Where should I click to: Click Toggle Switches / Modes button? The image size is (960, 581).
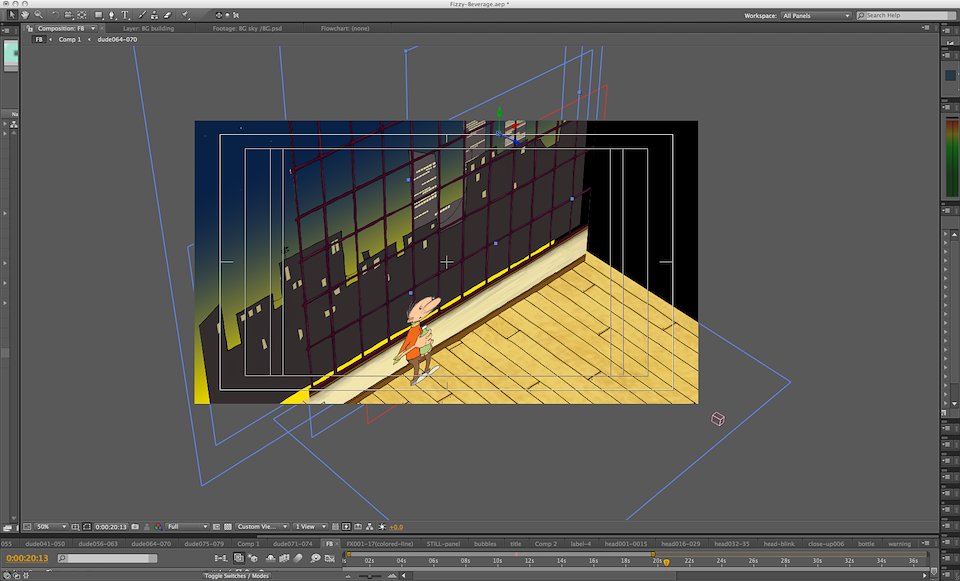pyautogui.click(x=237, y=577)
